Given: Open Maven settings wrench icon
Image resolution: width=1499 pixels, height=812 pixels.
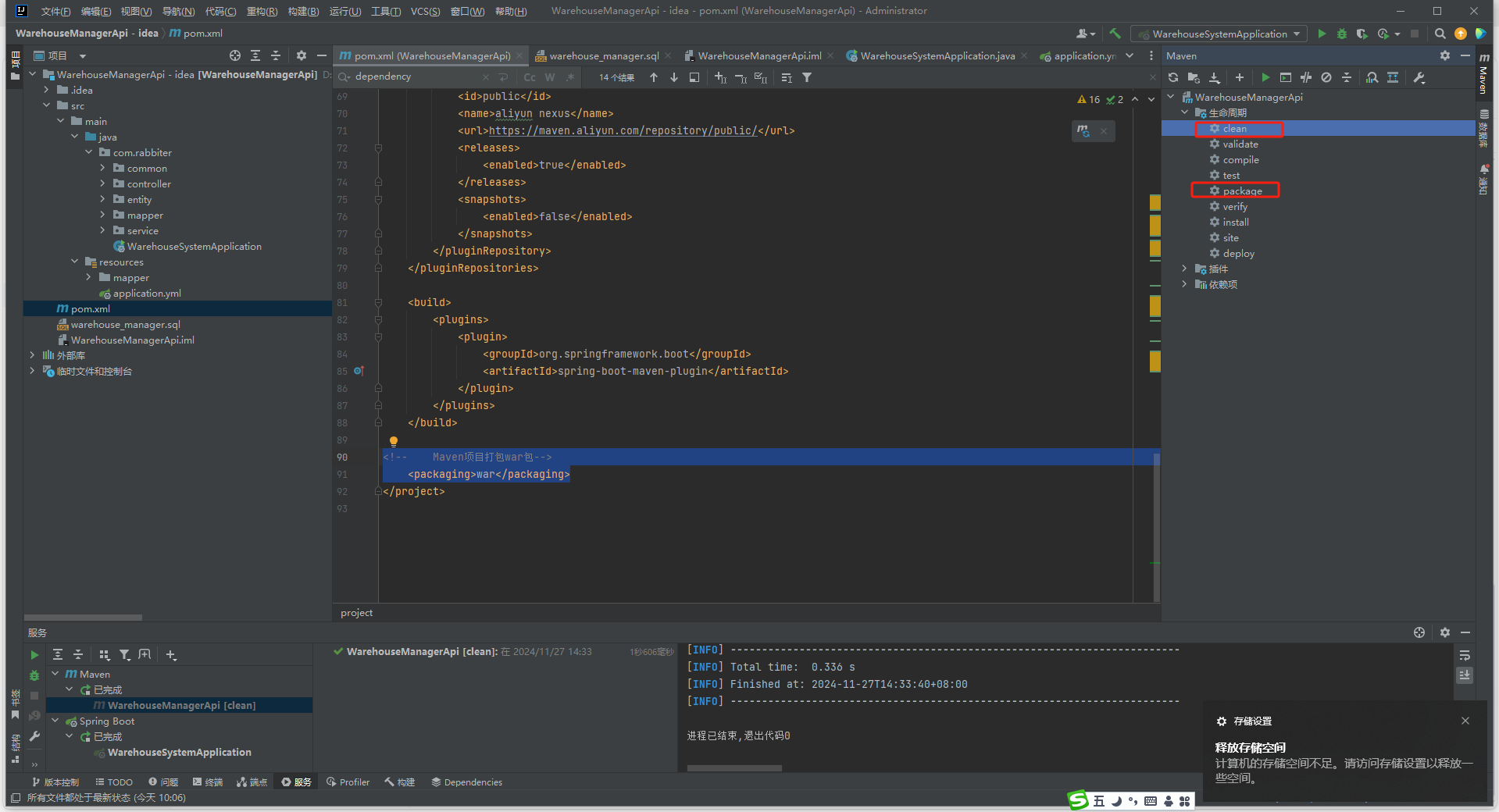Looking at the screenshot, I should 1419,77.
